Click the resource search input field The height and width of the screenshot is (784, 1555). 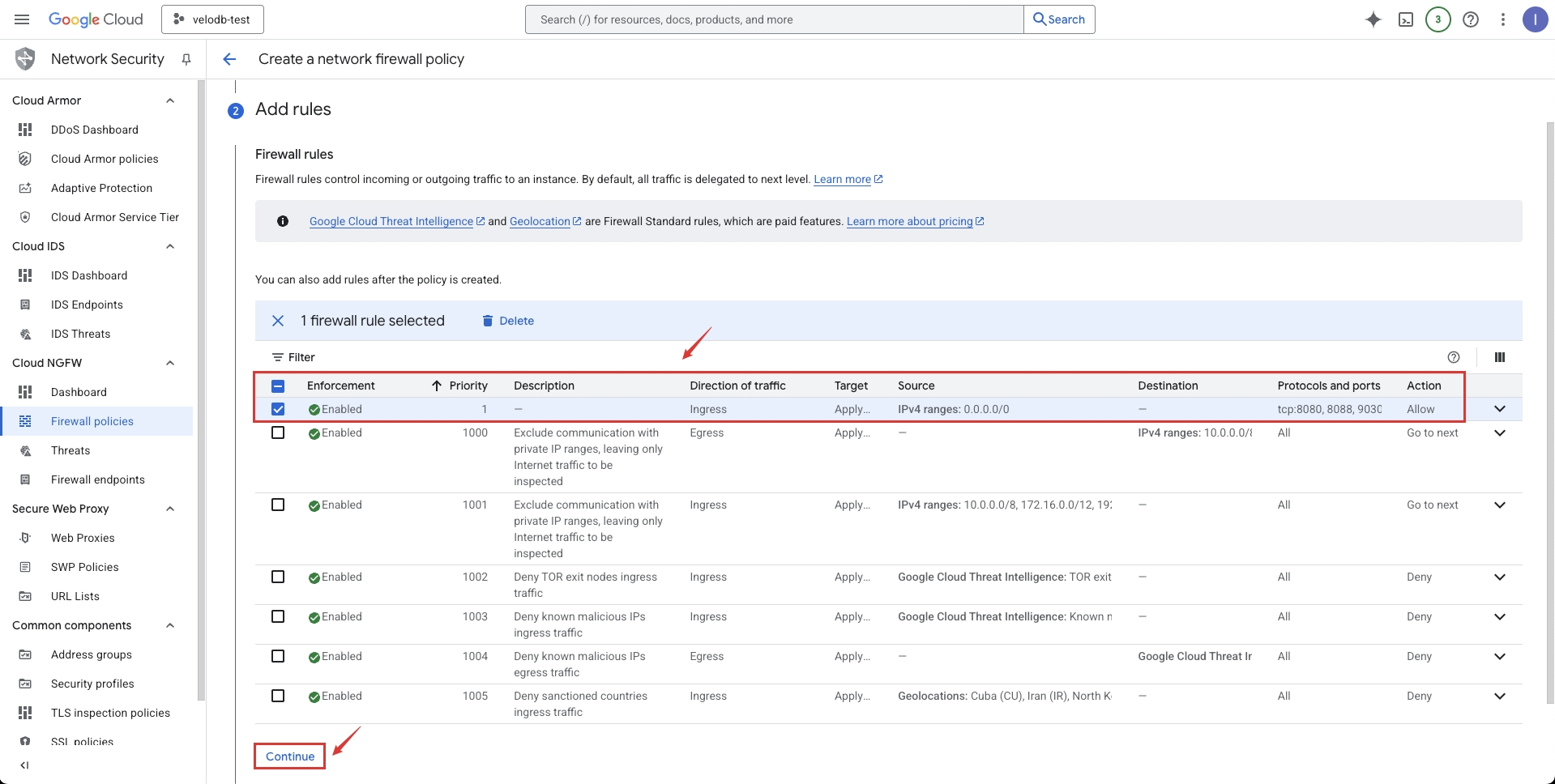click(x=774, y=19)
